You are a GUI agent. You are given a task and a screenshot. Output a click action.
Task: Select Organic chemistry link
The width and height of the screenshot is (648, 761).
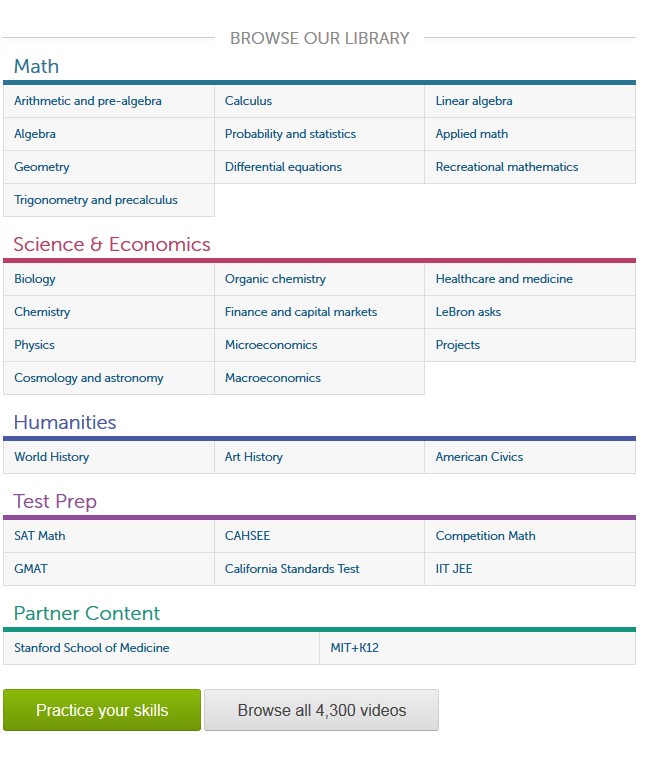(275, 279)
